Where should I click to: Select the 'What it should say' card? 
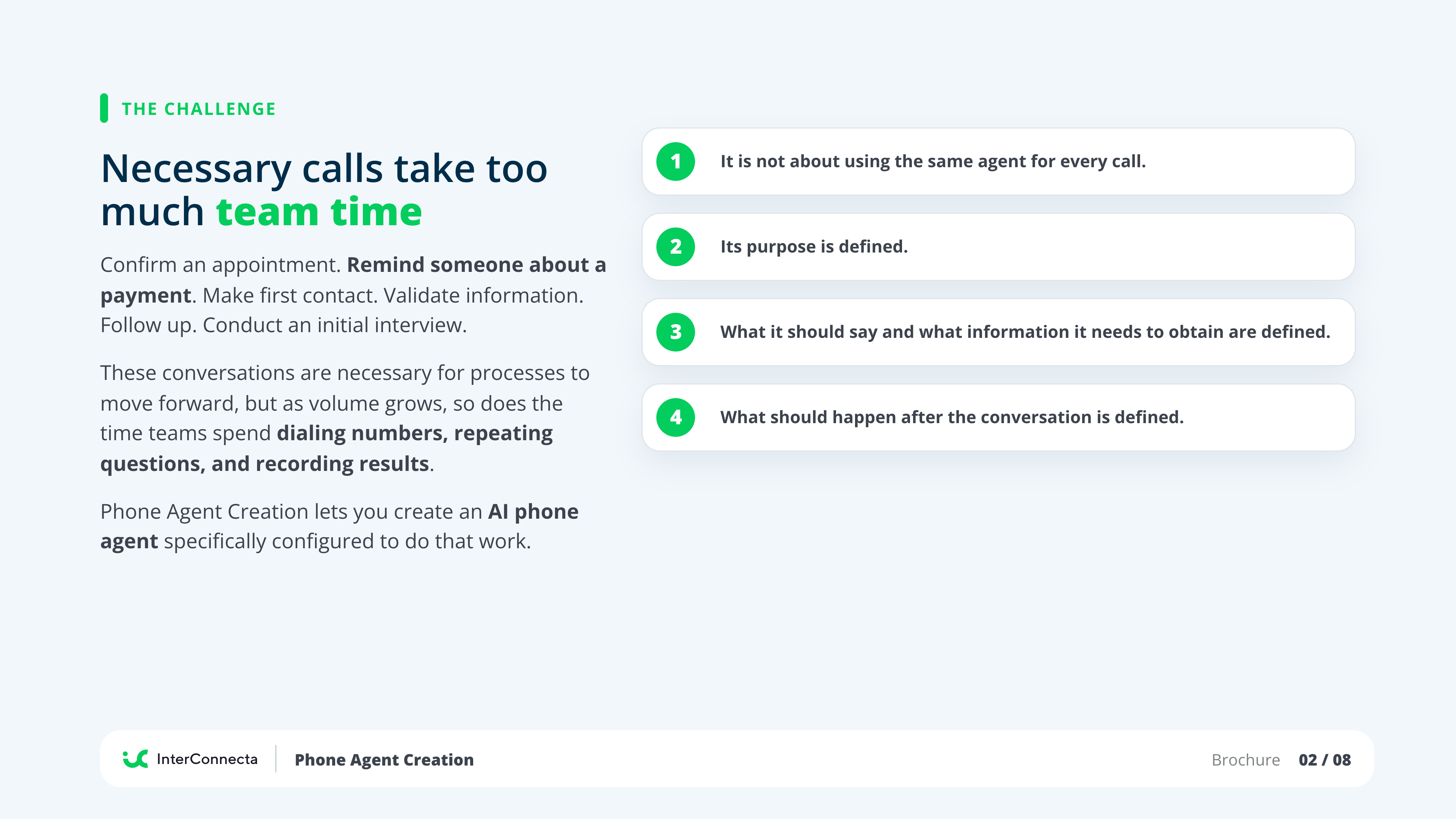998,333
